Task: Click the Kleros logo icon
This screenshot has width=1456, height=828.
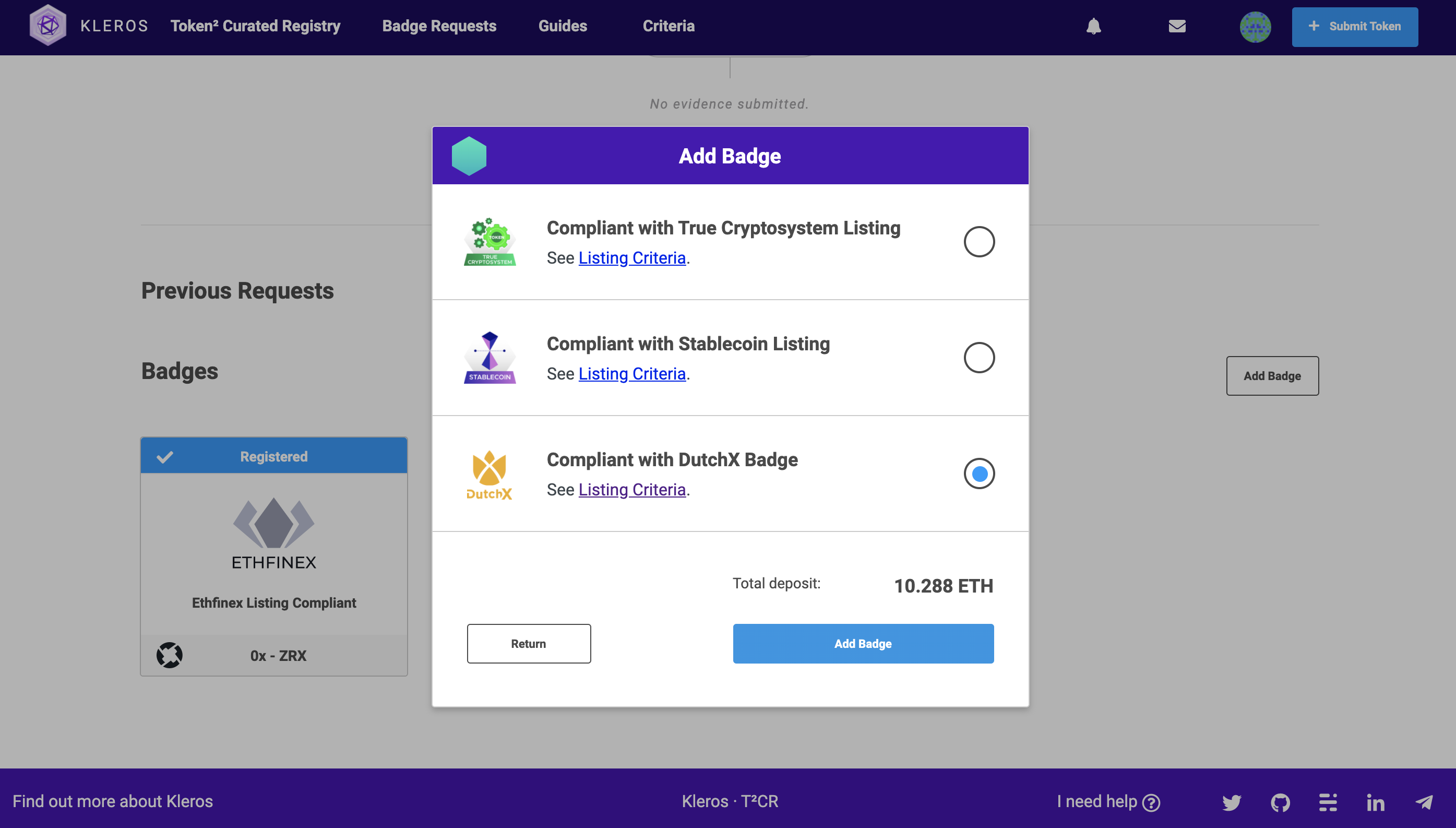Action: 47,26
